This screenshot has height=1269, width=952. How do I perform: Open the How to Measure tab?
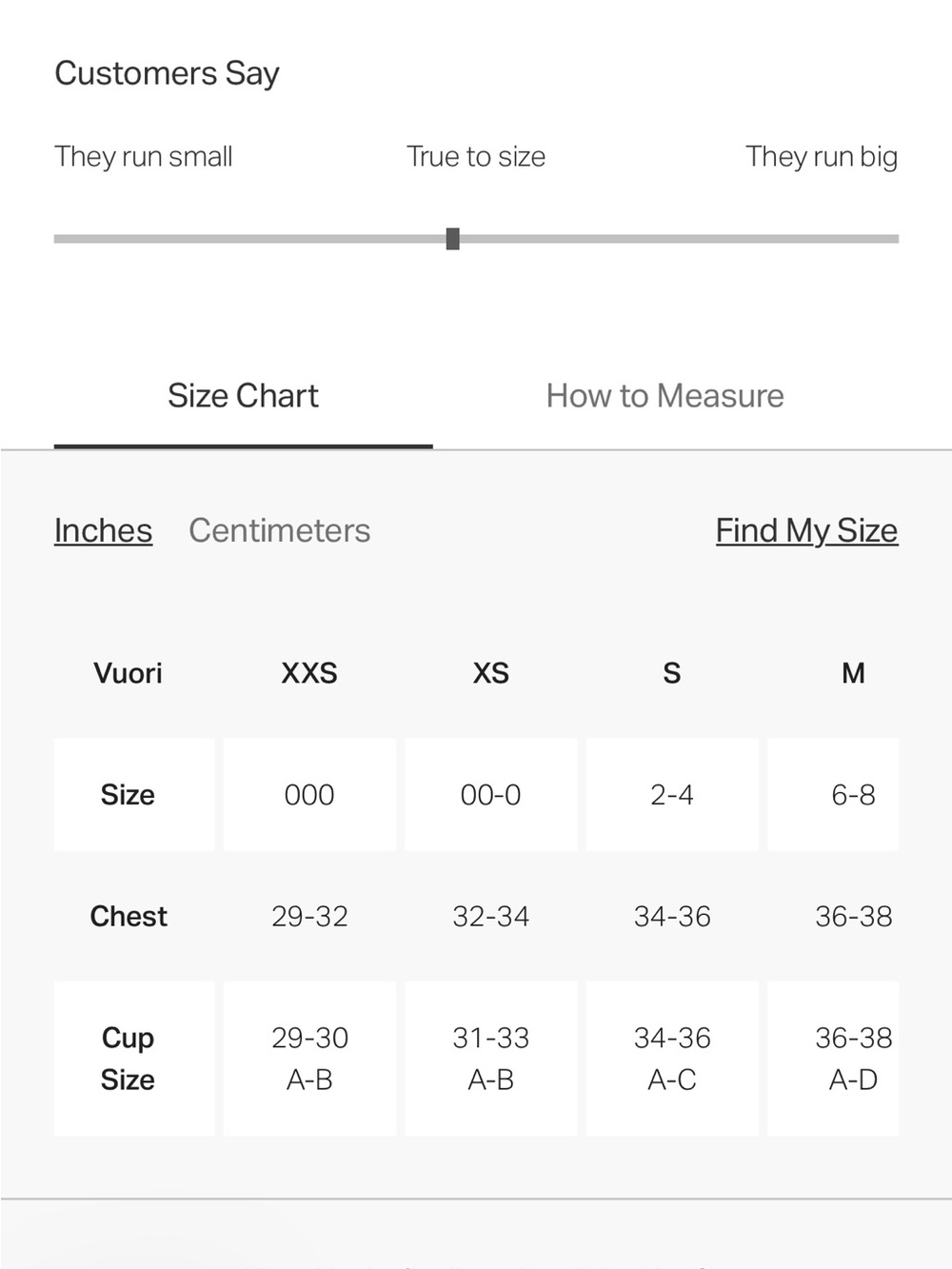point(664,396)
